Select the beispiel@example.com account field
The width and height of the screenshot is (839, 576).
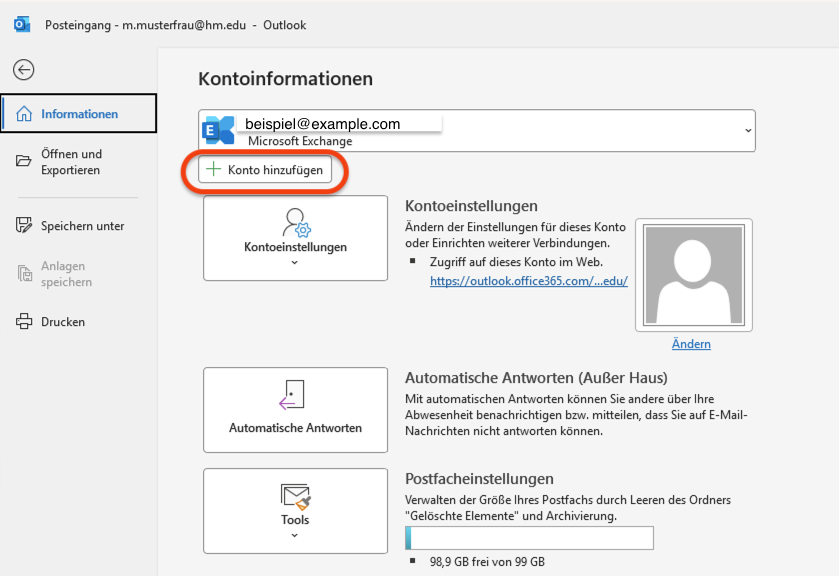point(477,131)
